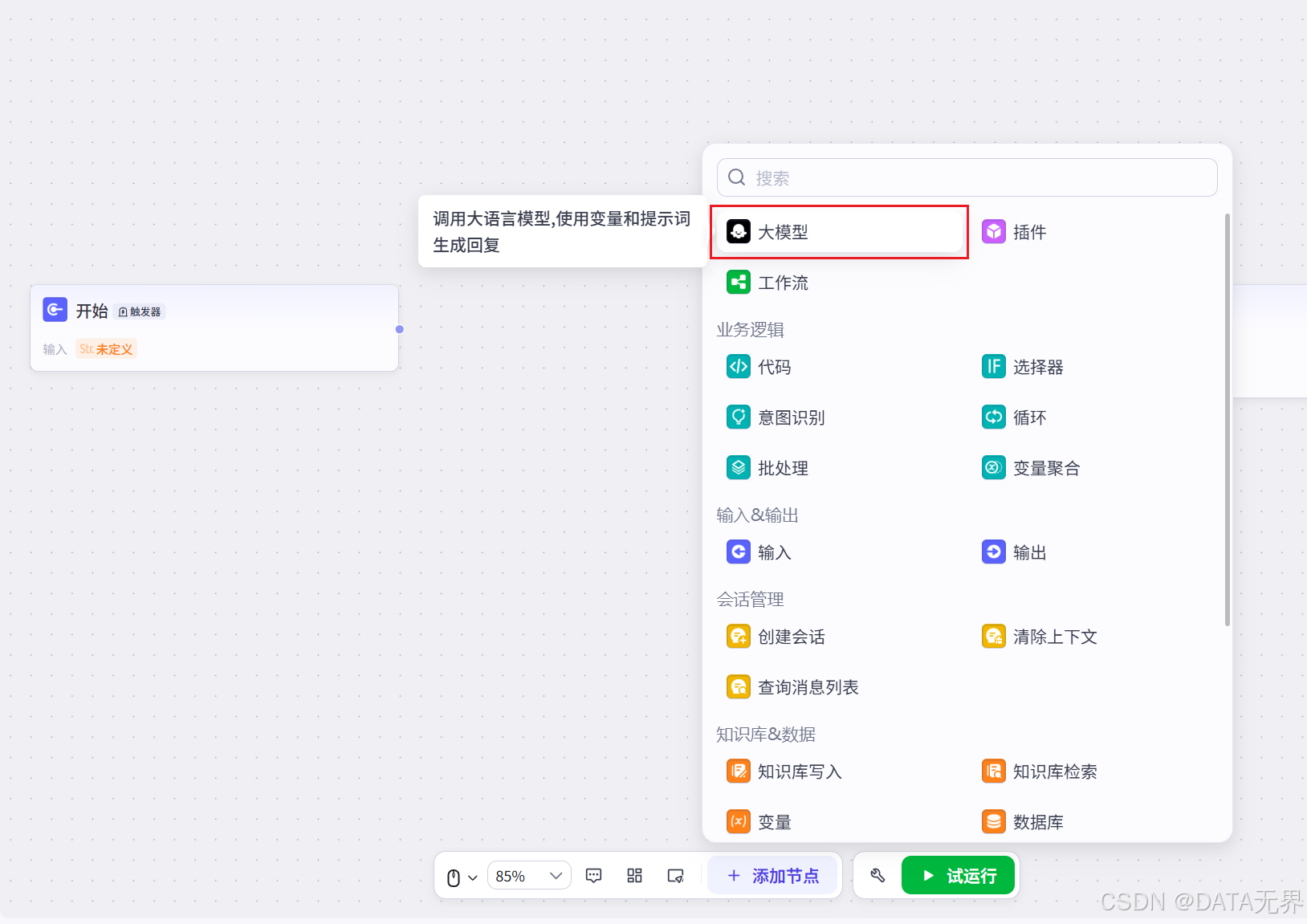Click the 会话管理 section header
Image resolution: width=1307 pixels, height=924 pixels.
pos(750,600)
